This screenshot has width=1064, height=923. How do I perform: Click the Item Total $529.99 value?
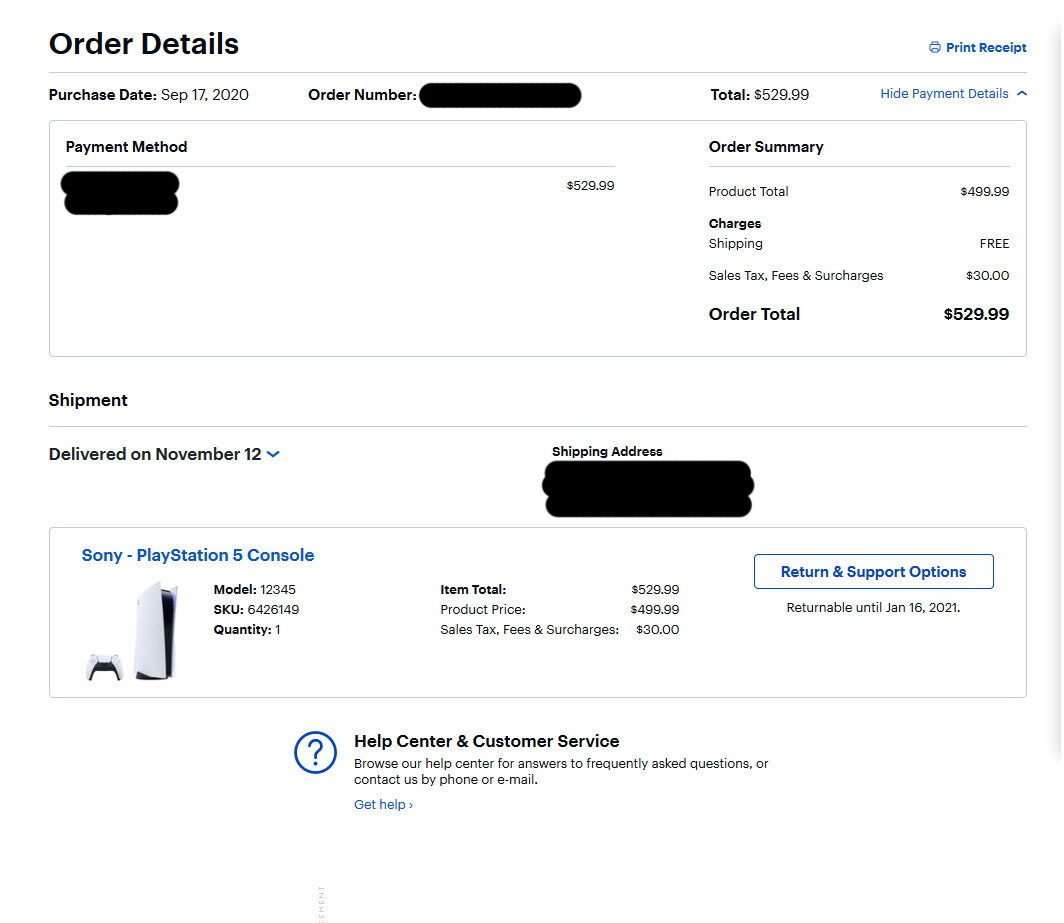[655, 590]
